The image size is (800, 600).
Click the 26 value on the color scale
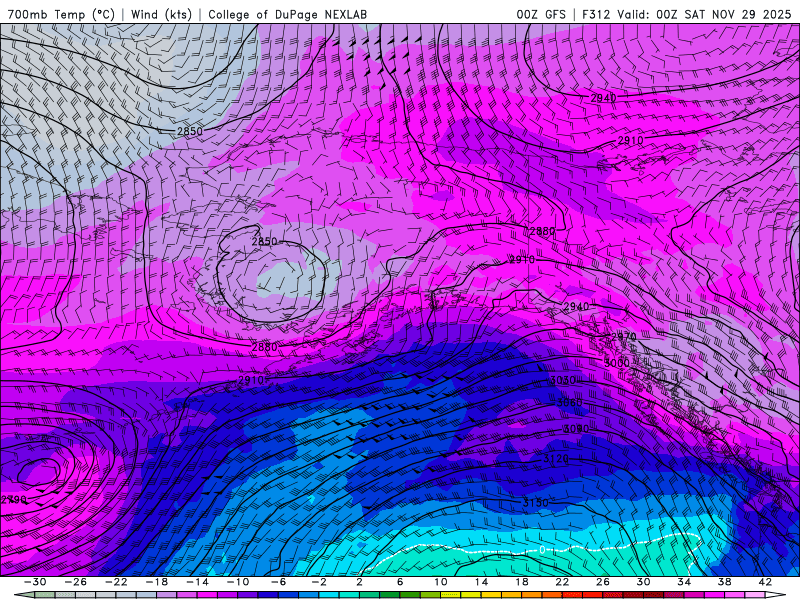pos(603,582)
